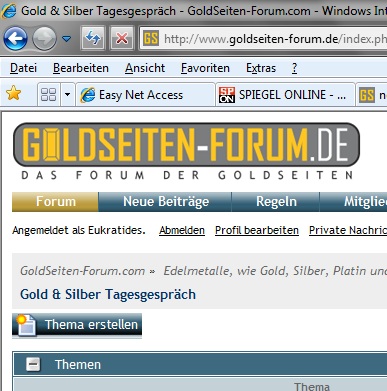Follow the Edelmetalle breadcrumb link
Image resolution: width=387 pixels, height=391 pixels.
tap(275, 271)
